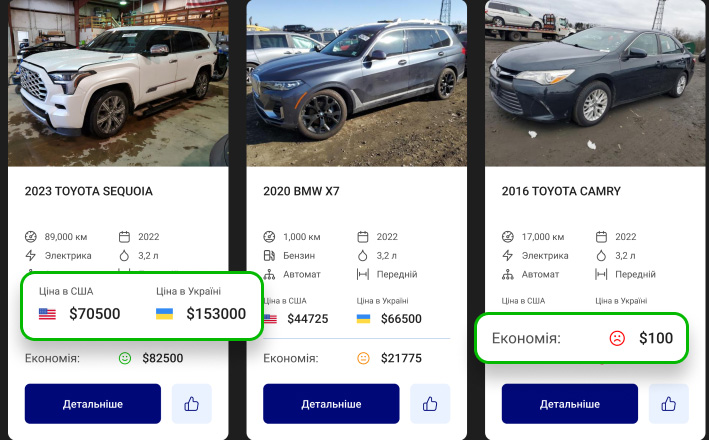Click the odometer icon next to 89,000 км
Screen dimensions: 709x440
pos(30,237)
